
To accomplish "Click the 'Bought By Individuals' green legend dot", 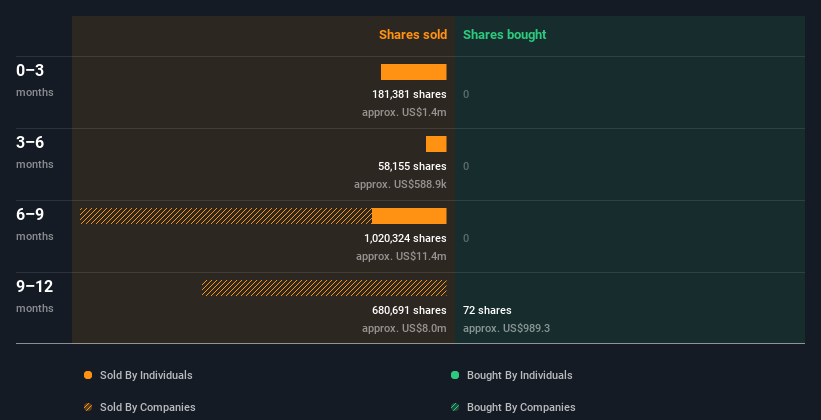I will point(455,375).
